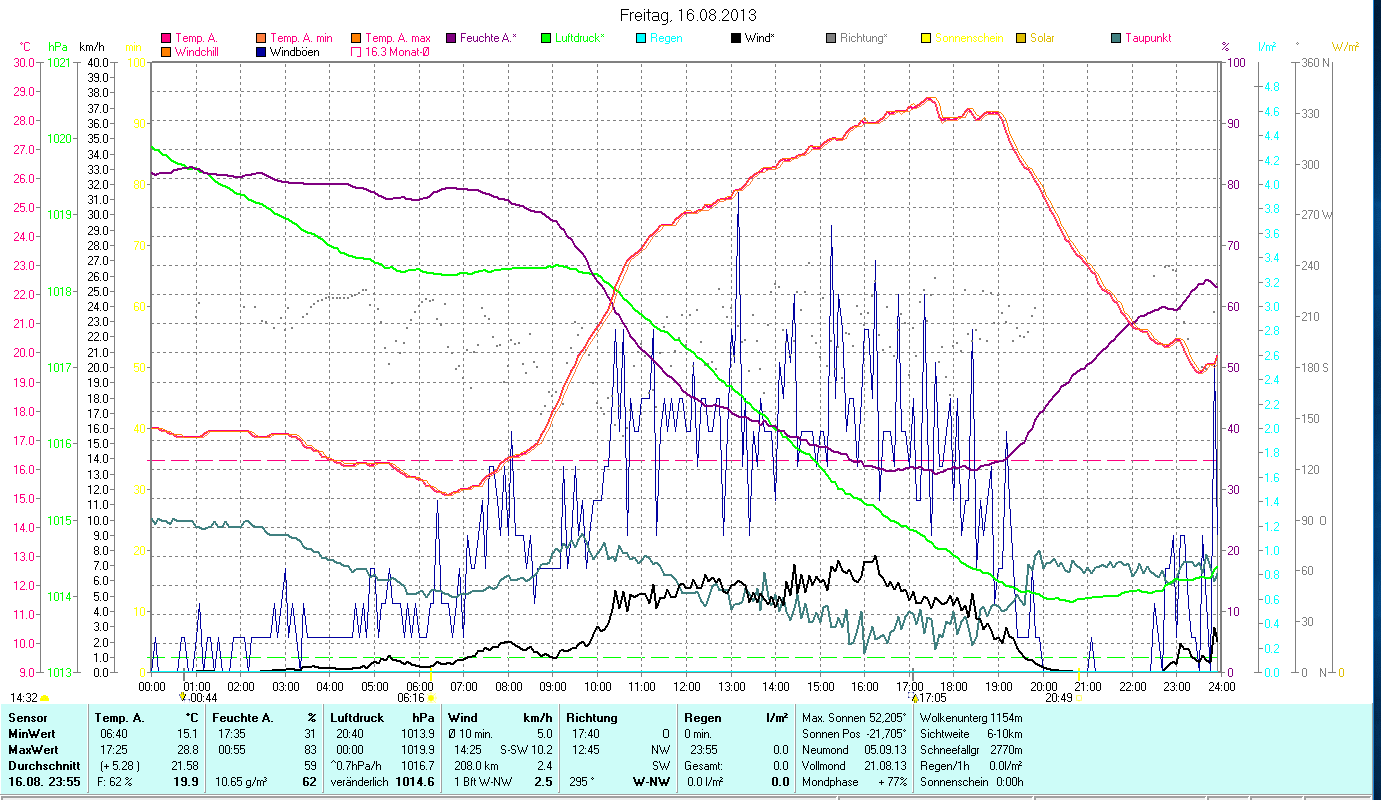Click the teal Taupunkt legend square
1381x800 pixels.
click(1116, 38)
